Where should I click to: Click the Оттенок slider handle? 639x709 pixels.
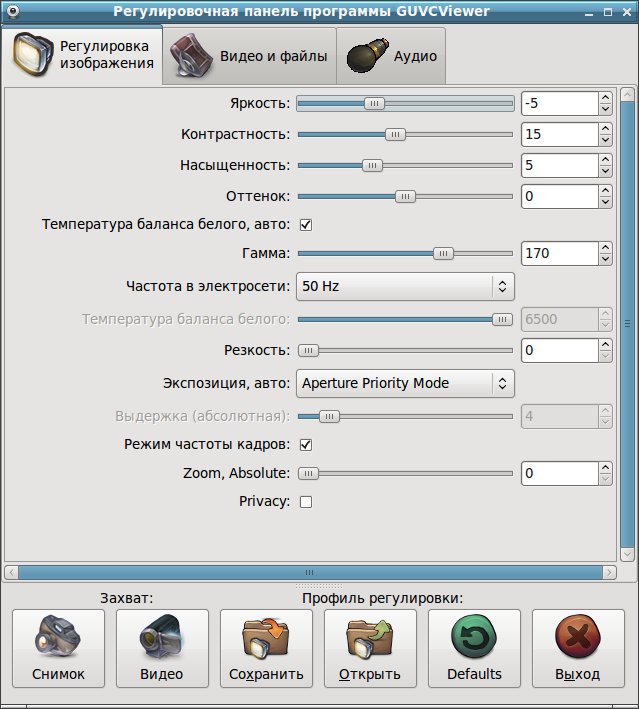405,197
